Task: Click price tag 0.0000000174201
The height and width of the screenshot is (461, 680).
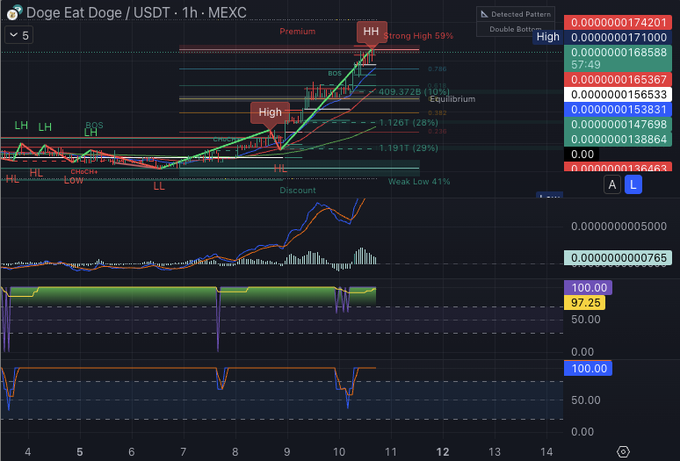Action: click(x=618, y=22)
